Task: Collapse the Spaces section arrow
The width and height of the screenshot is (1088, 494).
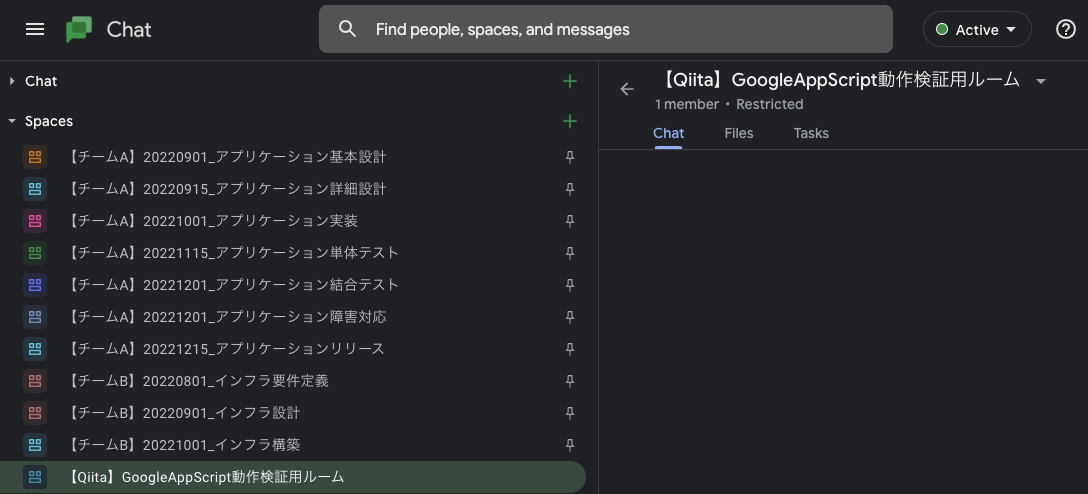Action: click(x=12, y=121)
